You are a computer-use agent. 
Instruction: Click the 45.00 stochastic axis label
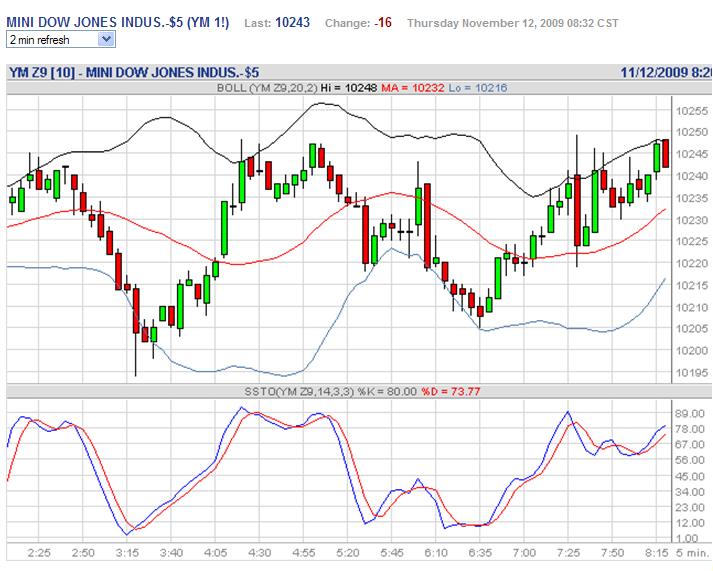(690, 476)
